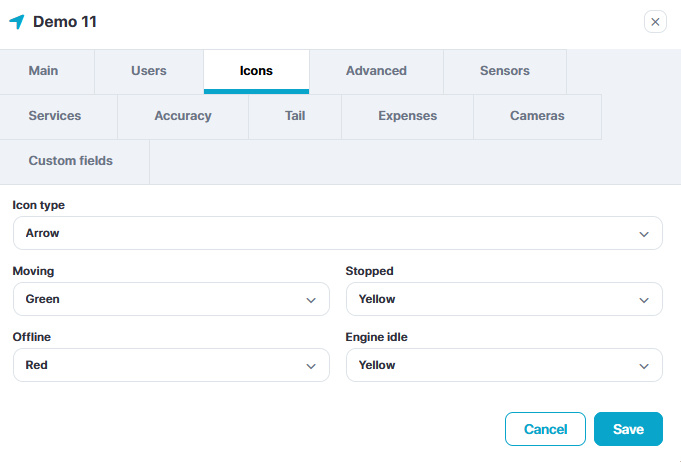Image resolution: width=681 pixels, height=462 pixels.
Task: Expand the Icon type dropdown
Action: 337,233
